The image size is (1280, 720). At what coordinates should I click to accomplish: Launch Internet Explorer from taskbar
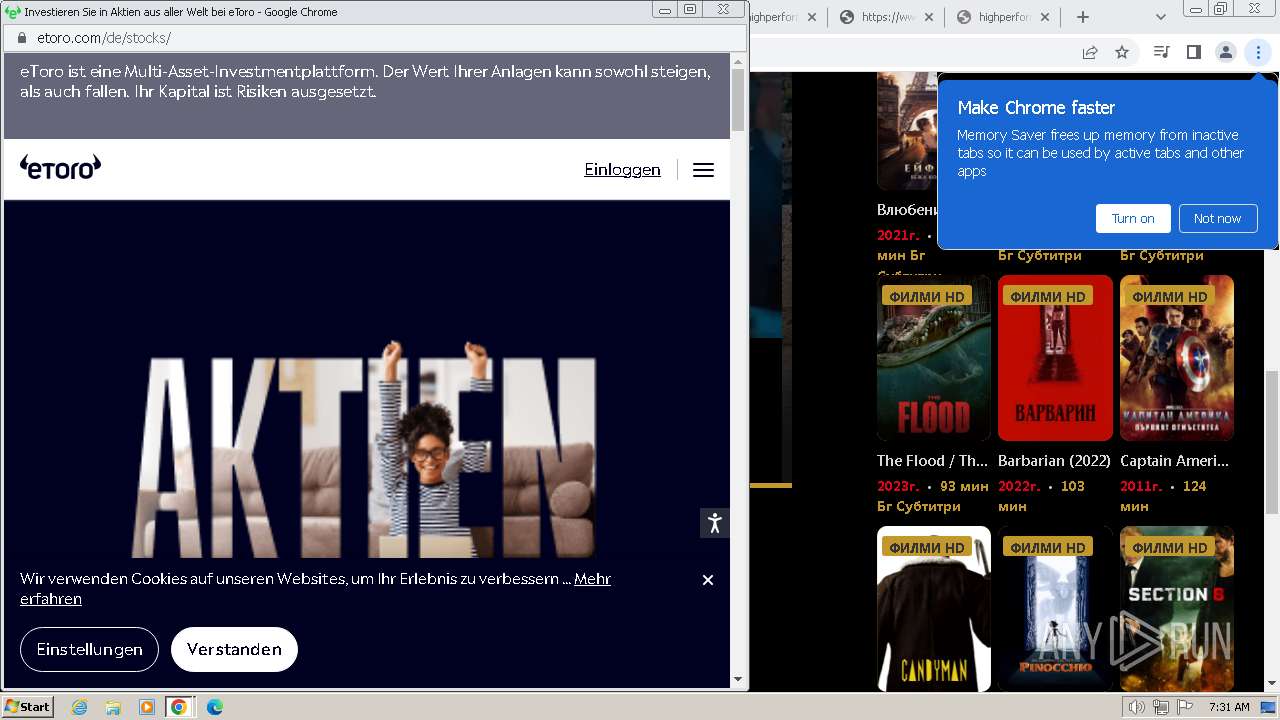(79, 707)
